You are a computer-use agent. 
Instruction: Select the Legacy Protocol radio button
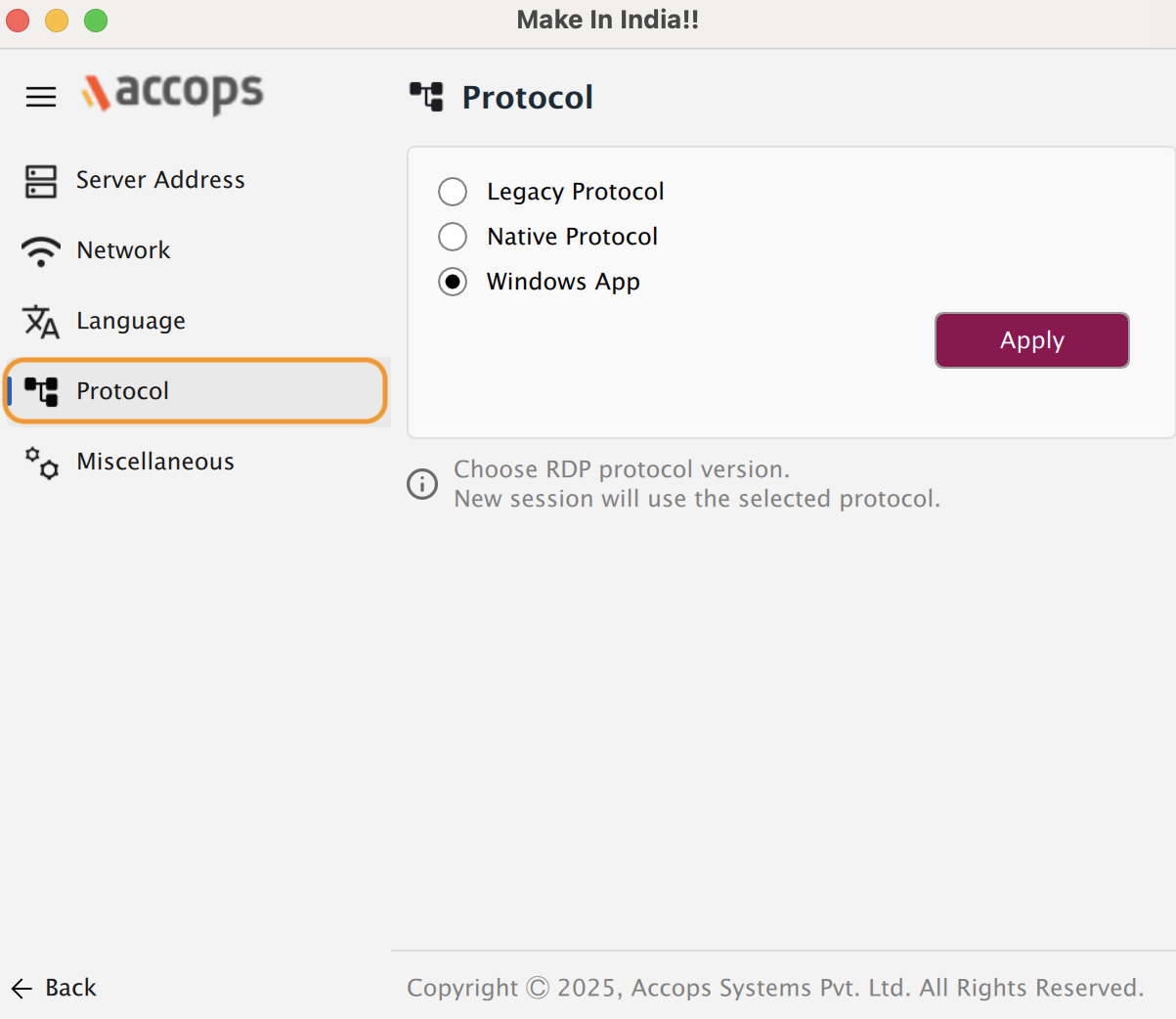pos(453,192)
